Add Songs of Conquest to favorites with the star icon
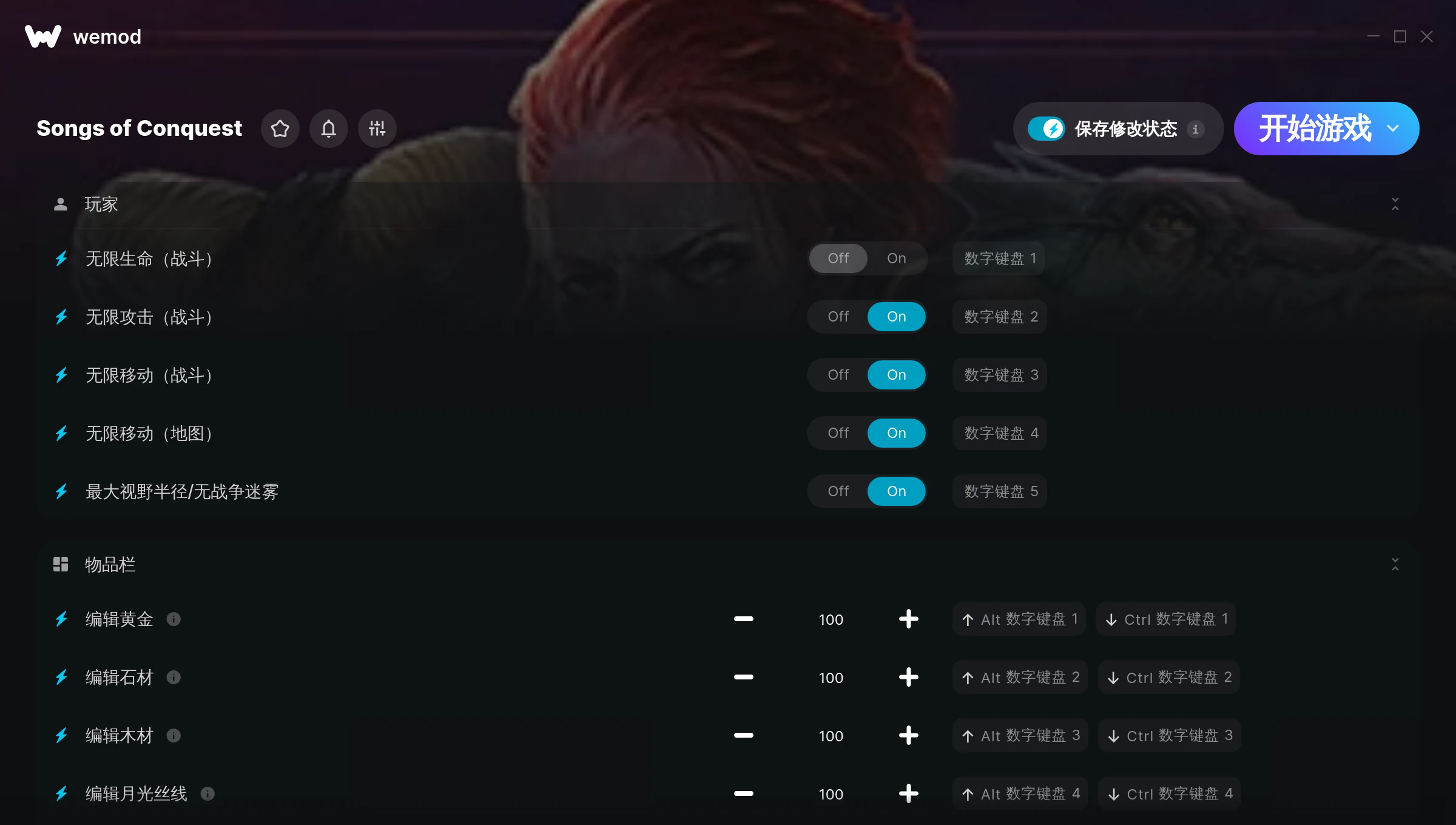 tap(280, 129)
